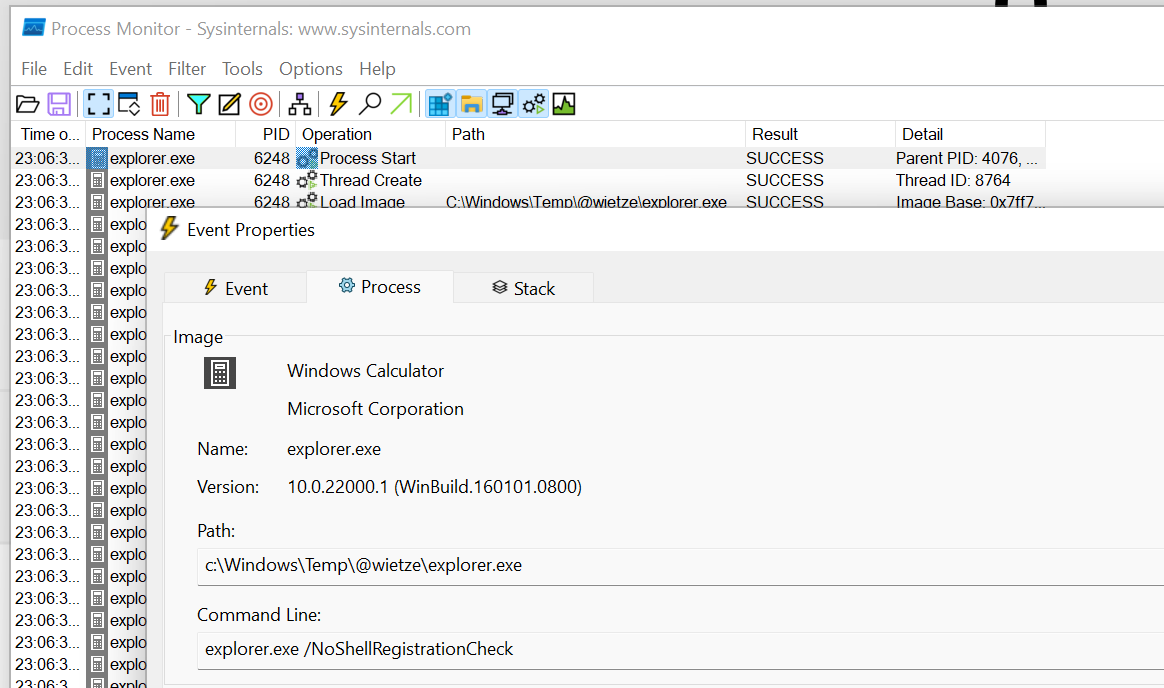Click PID 6248 in Process Start row

272,158
